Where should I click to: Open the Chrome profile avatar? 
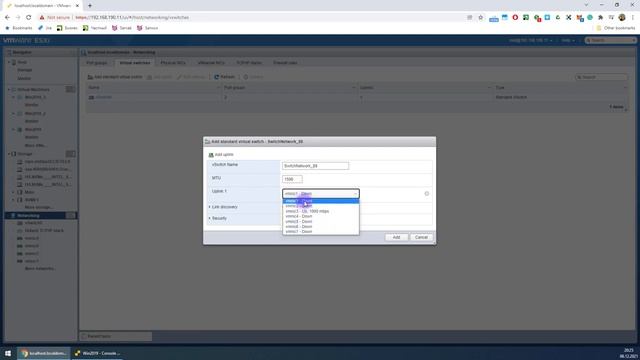(622, 18)
